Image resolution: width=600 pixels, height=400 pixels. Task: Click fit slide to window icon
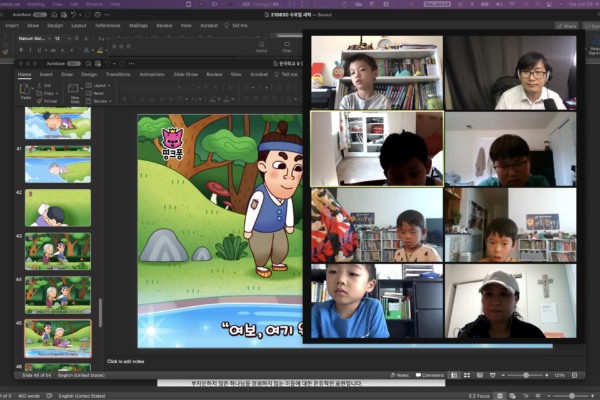pyautogui.click(x=574, y=375)
